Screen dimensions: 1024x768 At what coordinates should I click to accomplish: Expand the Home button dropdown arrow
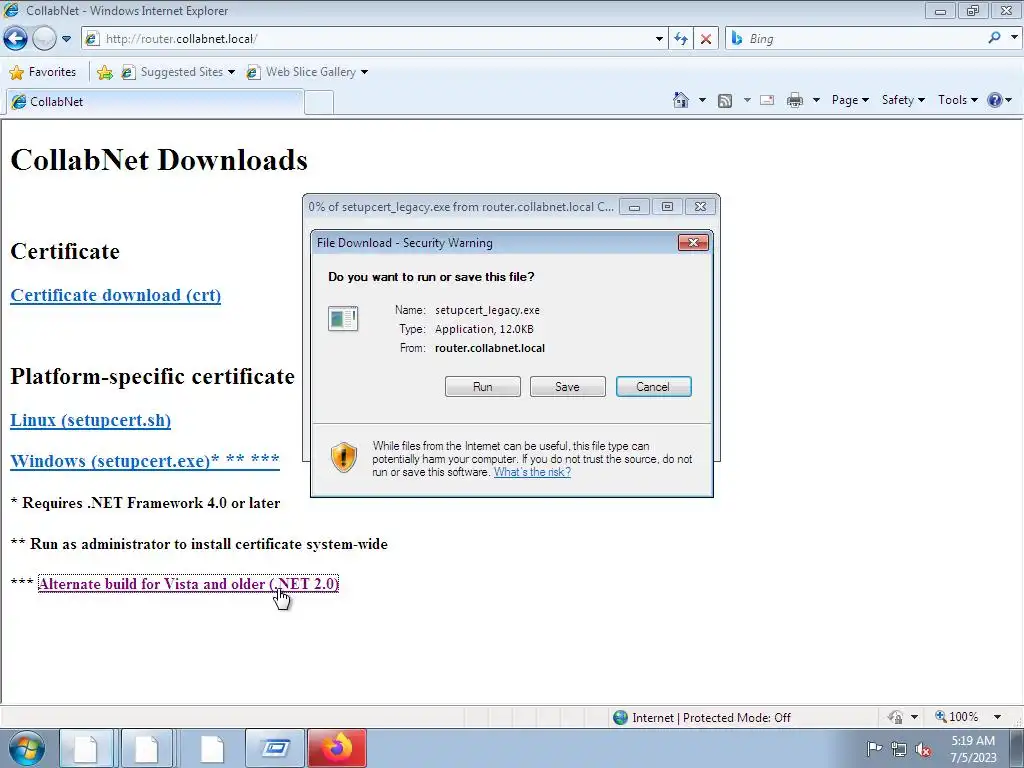tap(702, 100)
